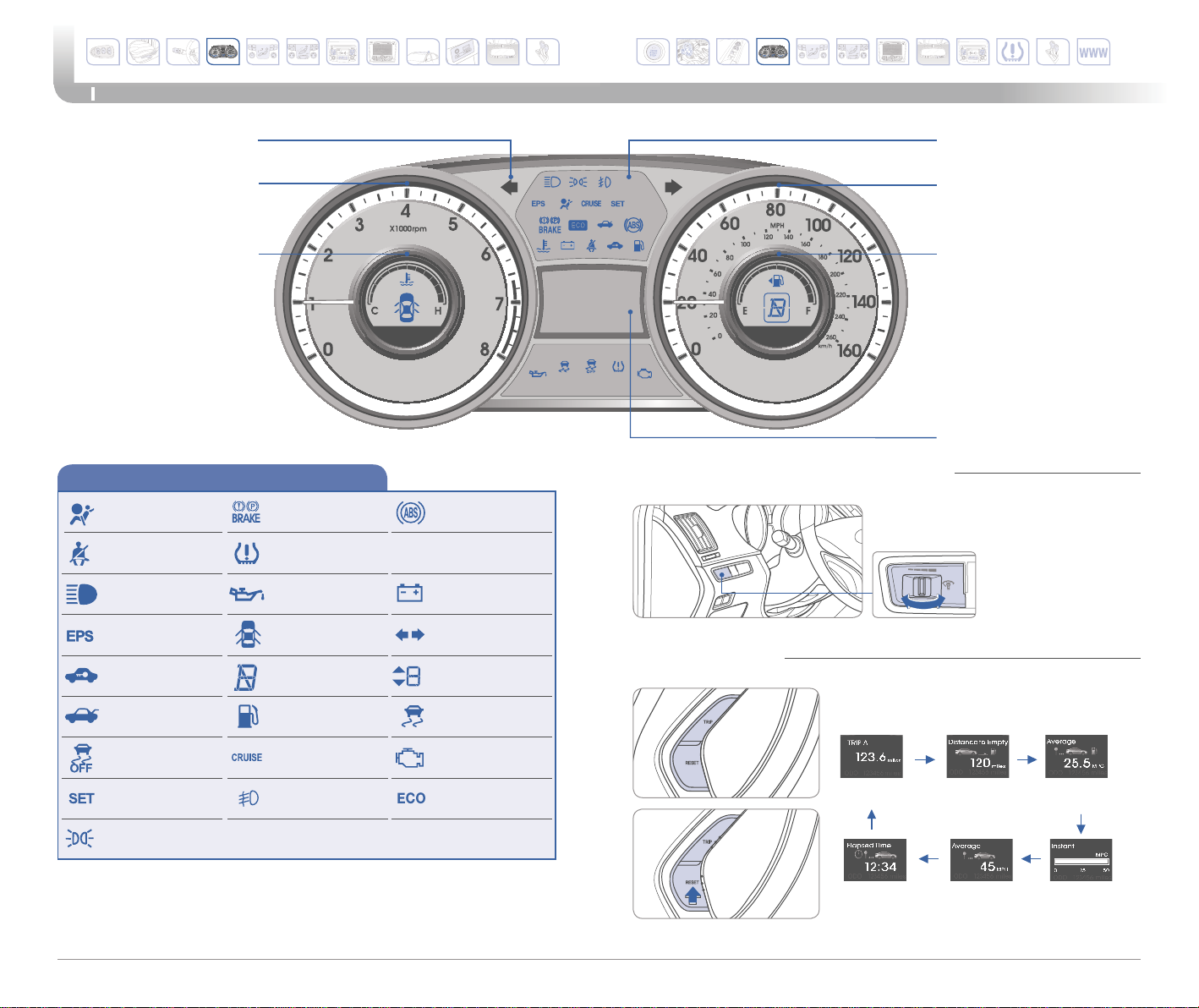This screenshot has height=1008, width=1199.
Task: Select the position lights icon in legend
Action: click(x=79, y=839)
